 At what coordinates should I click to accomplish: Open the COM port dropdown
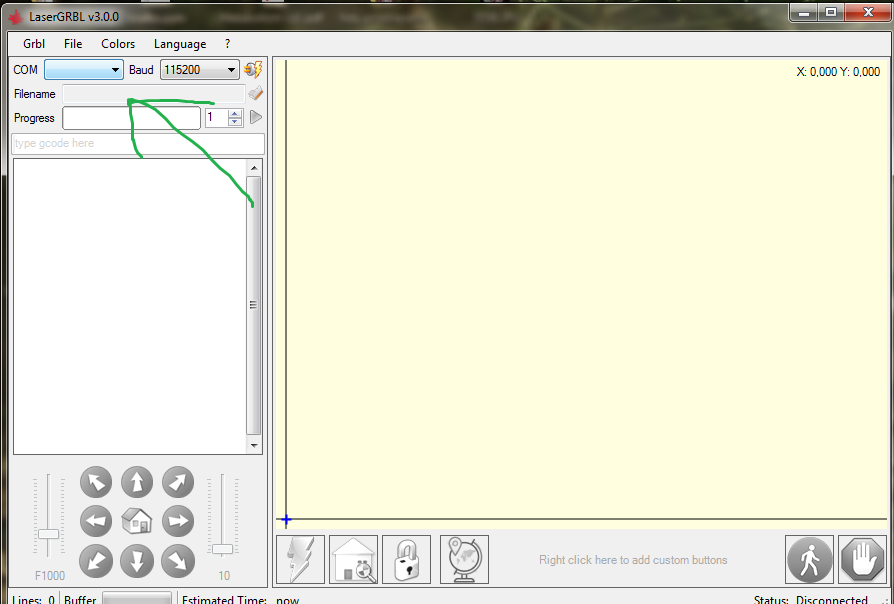click(84, 70)
